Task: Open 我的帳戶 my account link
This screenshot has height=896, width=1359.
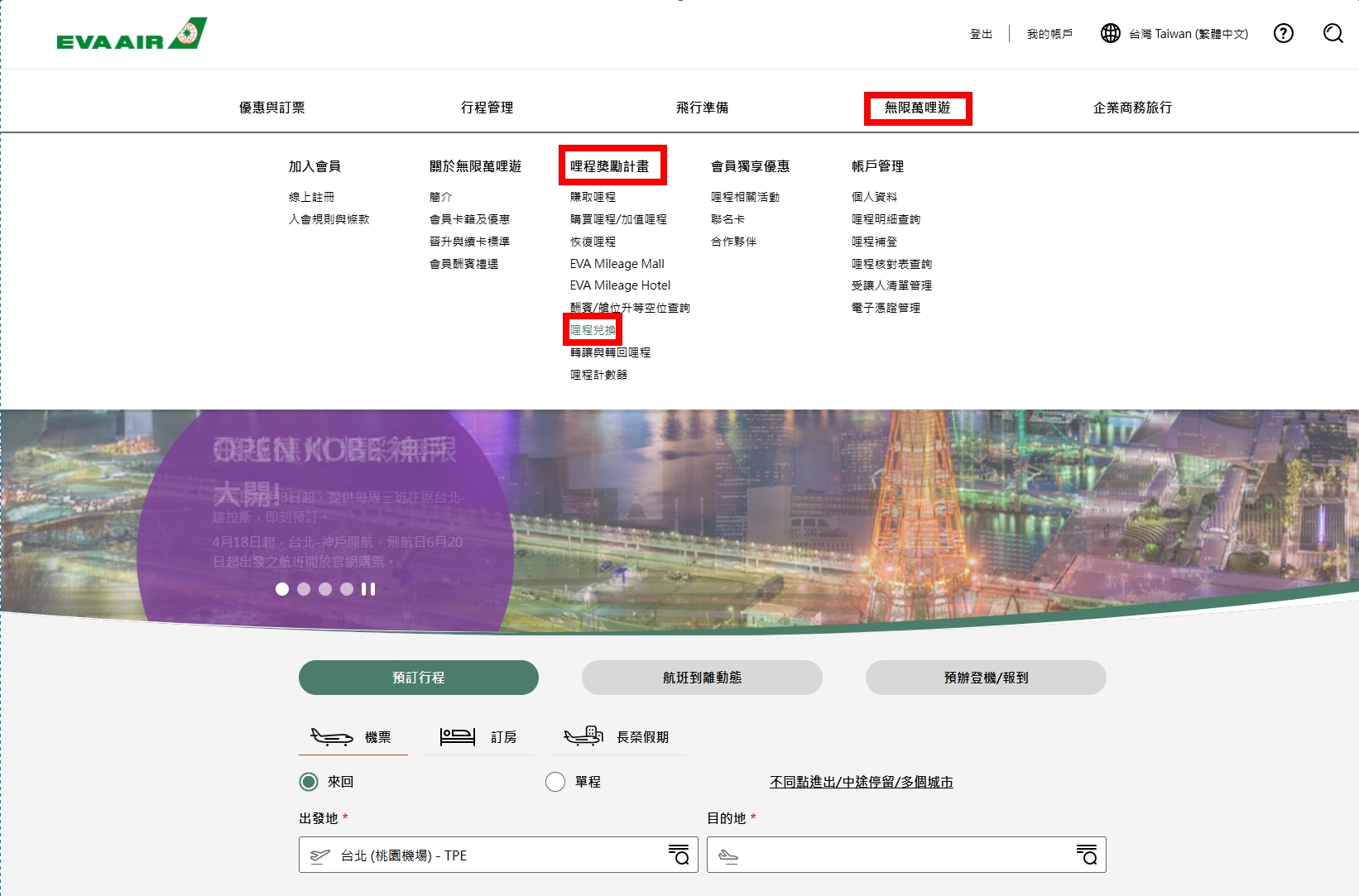Action: point(1049,34)
